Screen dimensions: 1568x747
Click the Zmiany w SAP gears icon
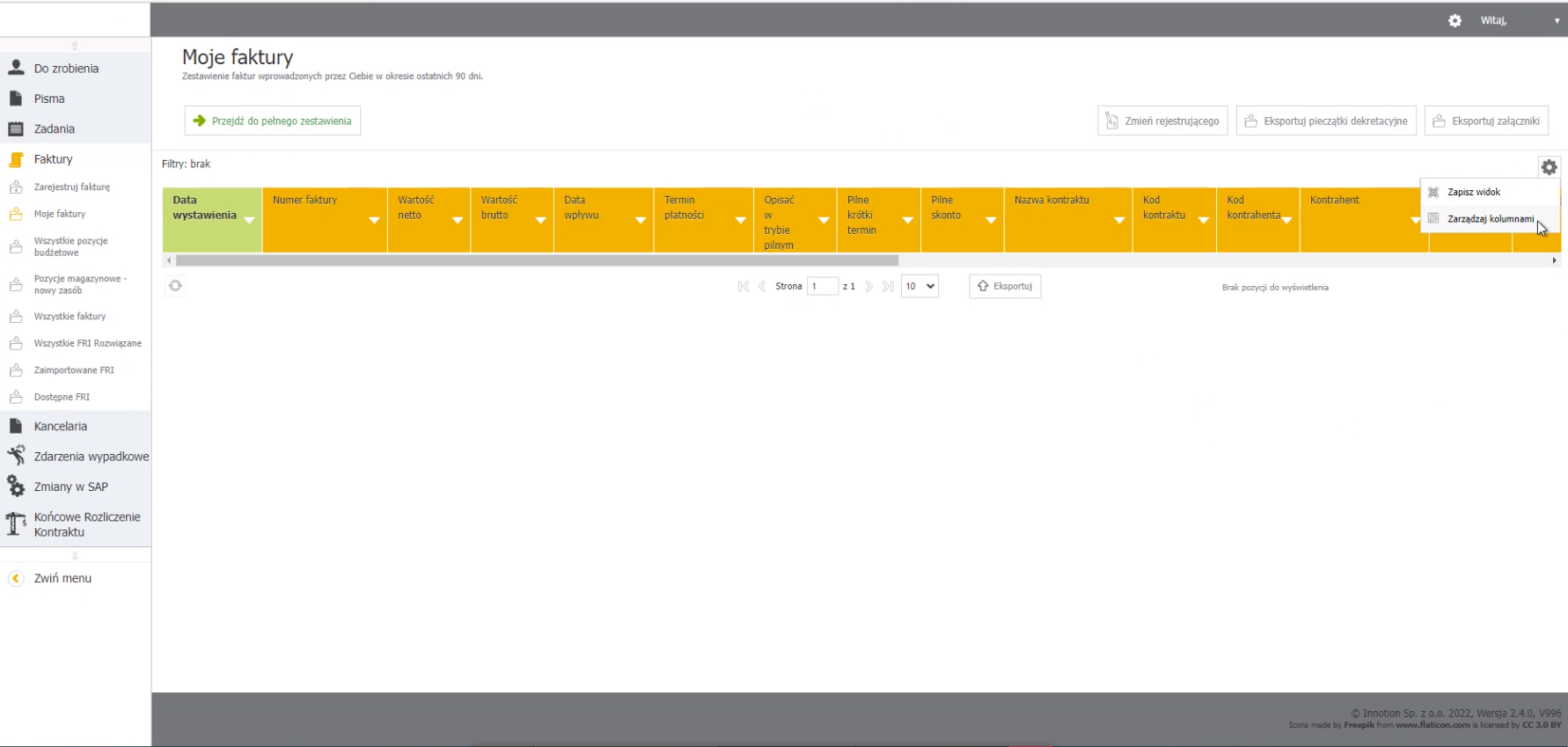coord(16,486)
